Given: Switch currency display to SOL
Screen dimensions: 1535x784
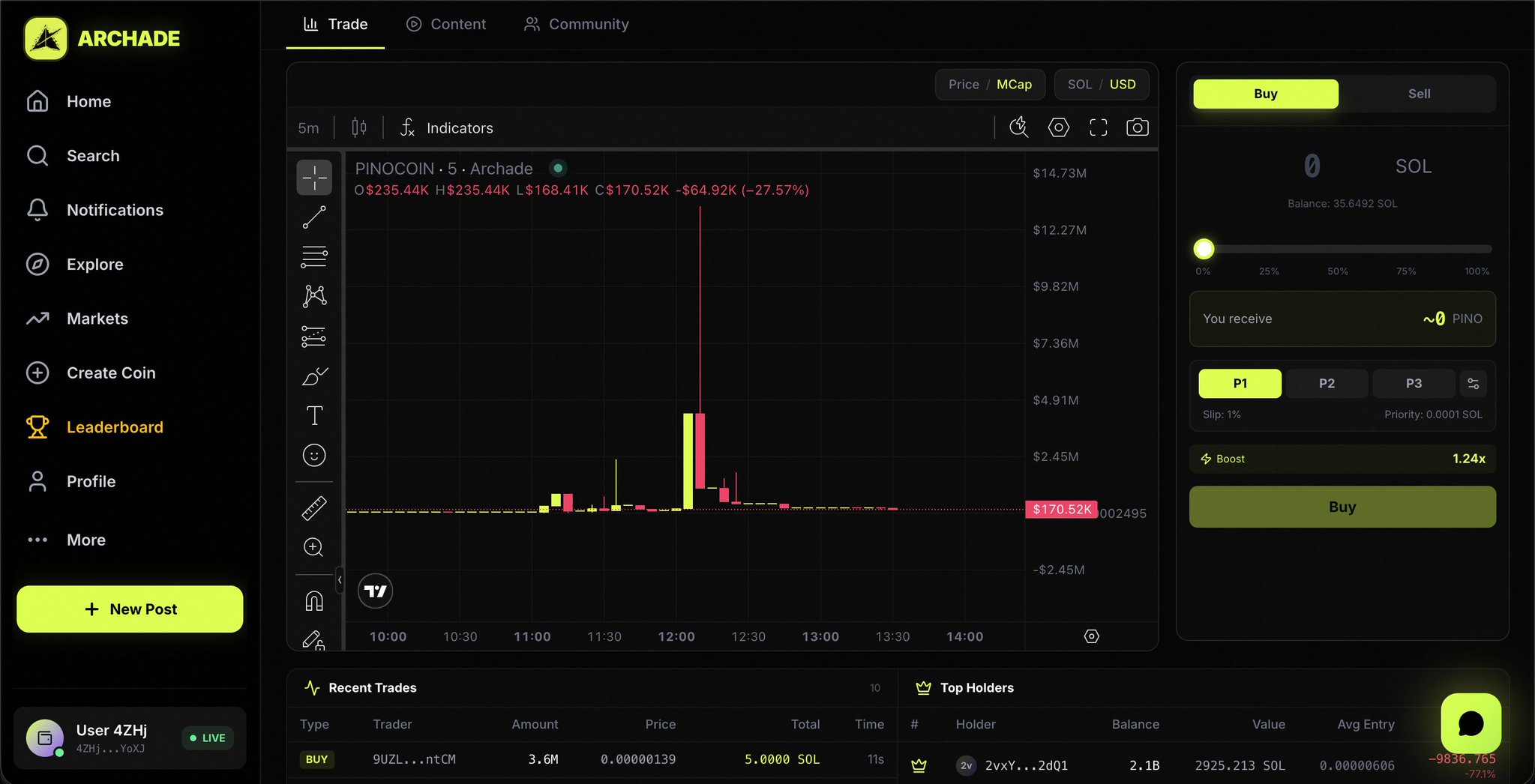Looking at the screenshot, I should point(1079,85).
